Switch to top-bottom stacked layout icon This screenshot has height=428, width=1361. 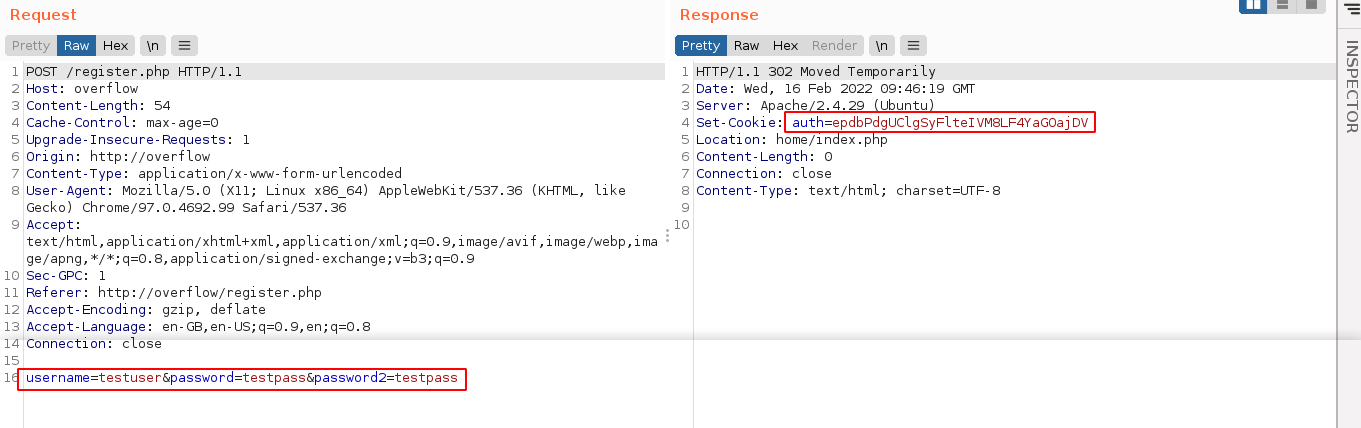(1281, 5)
